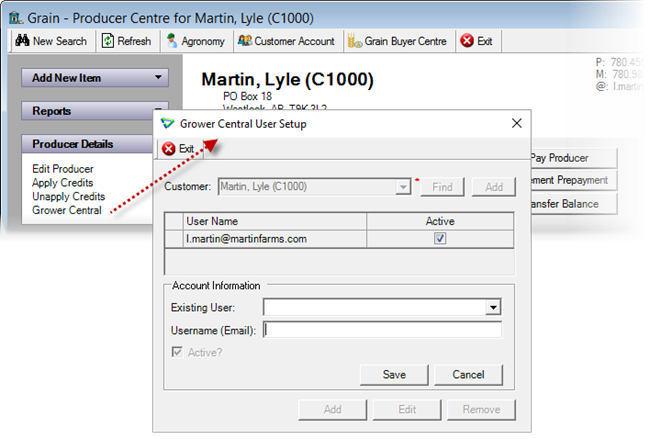
Task: Click Exit label in Grower Central dialog toolbar
Action: [x=187, y=148]
